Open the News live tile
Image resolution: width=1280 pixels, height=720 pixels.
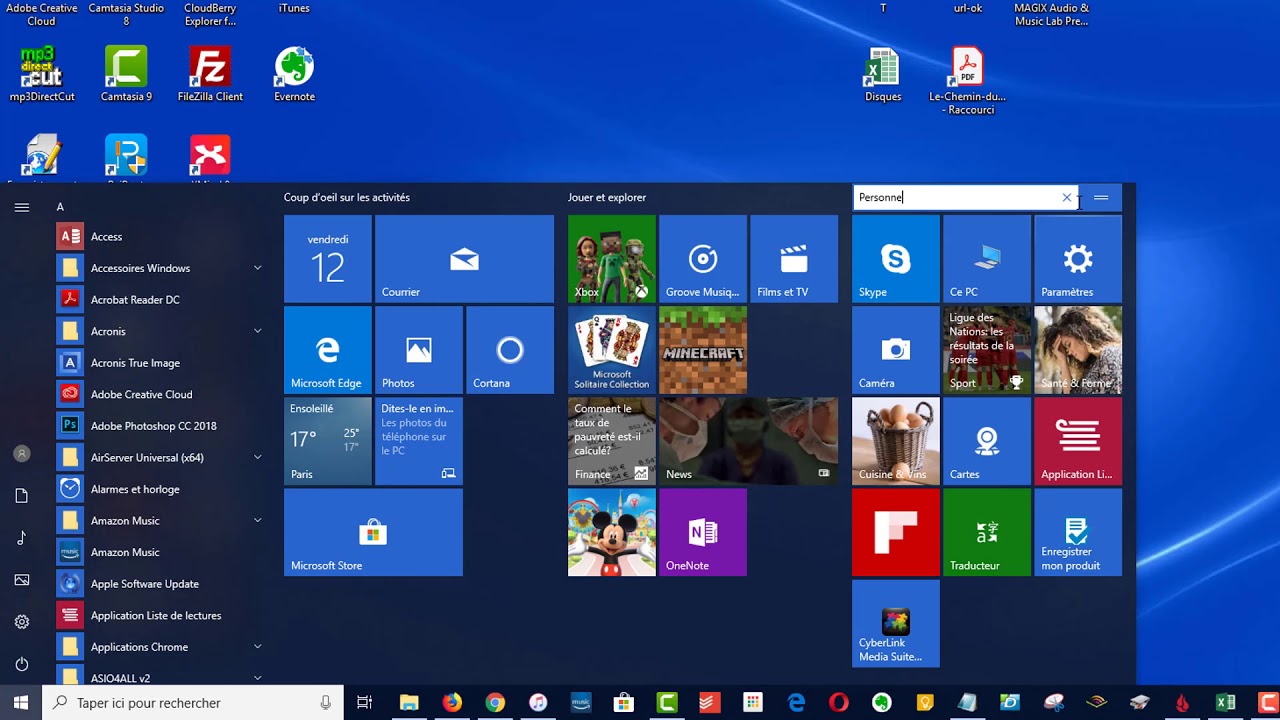[748, 441]
